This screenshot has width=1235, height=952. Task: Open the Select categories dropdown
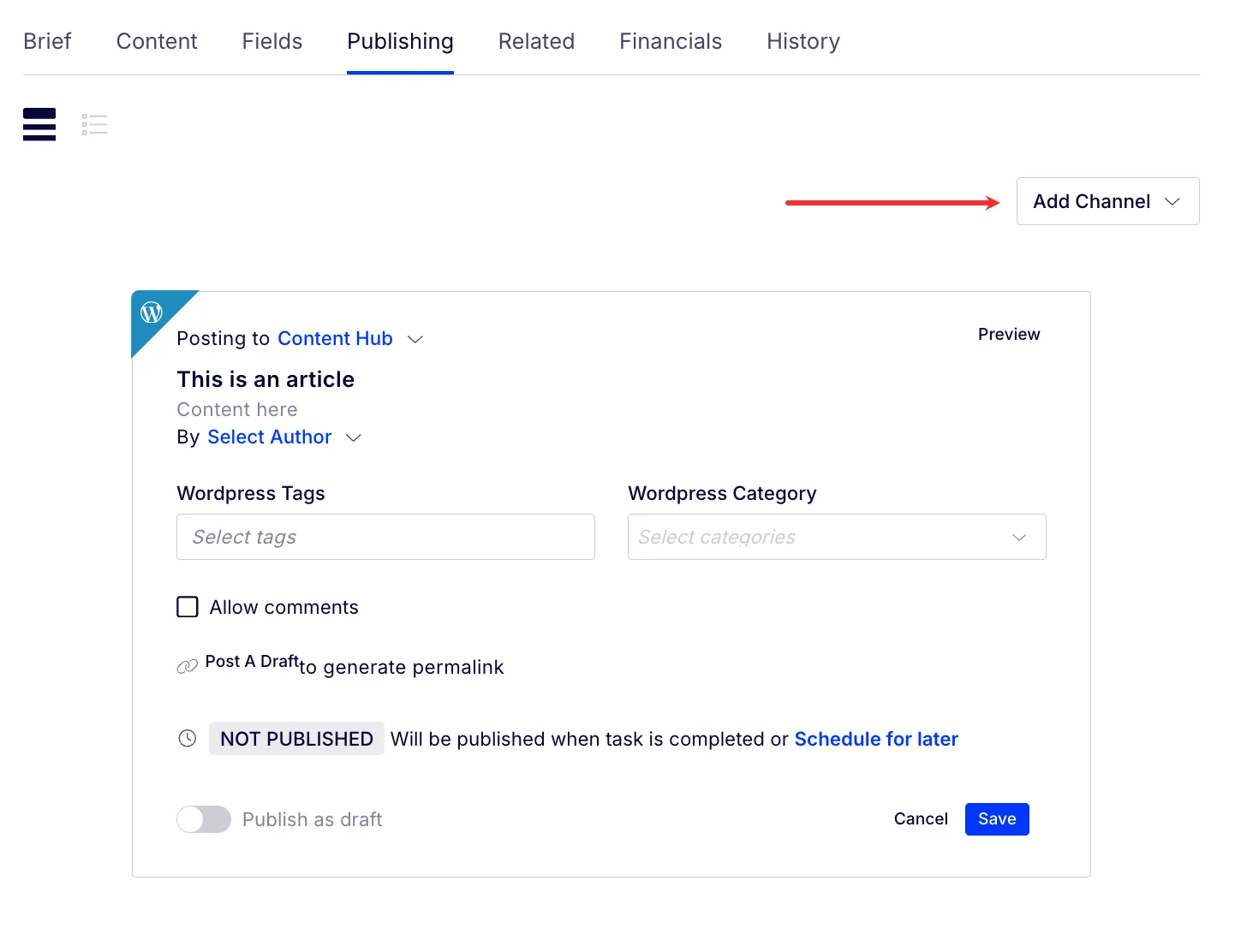coord(837,537)
